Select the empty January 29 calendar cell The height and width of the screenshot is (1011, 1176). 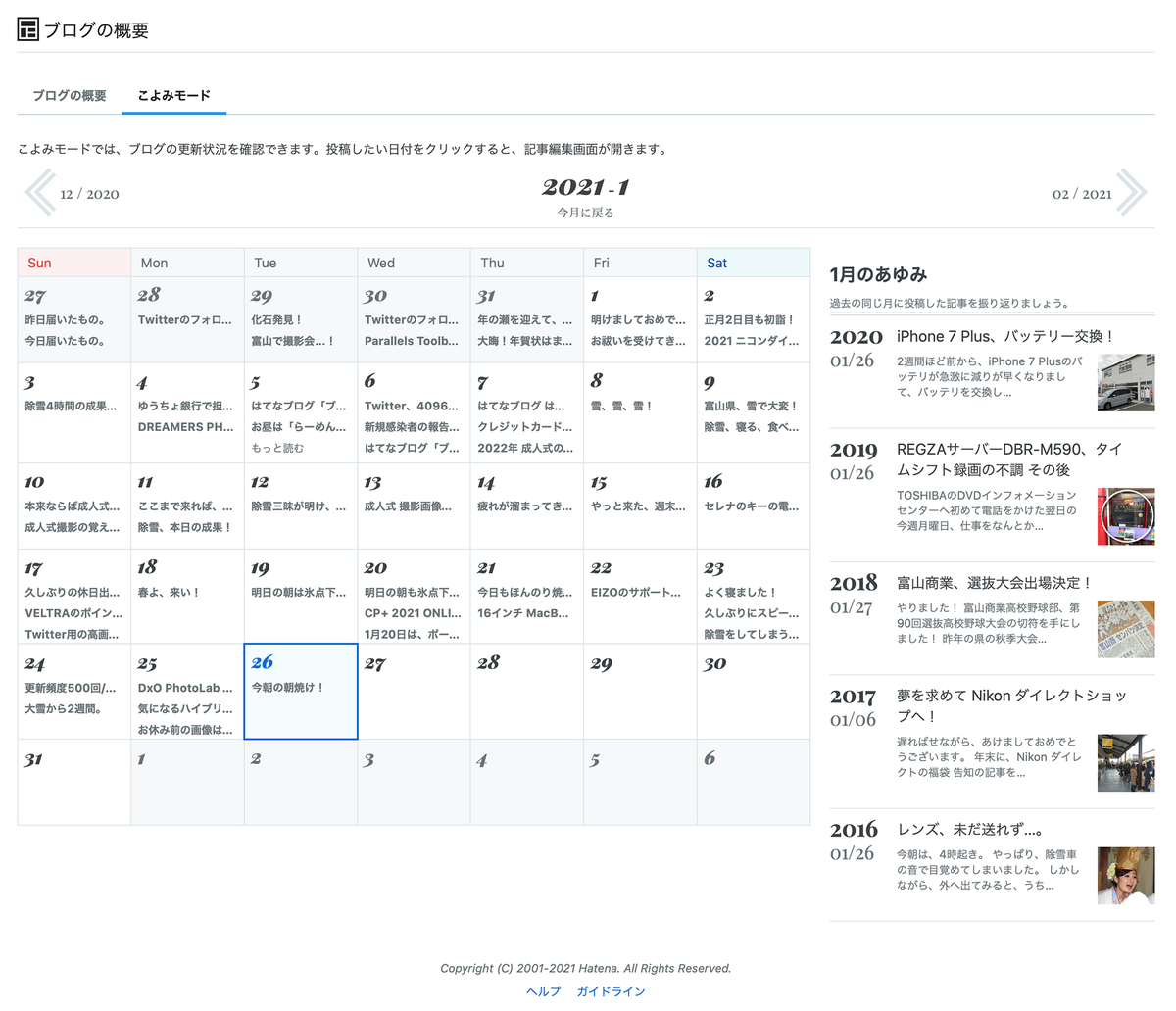[640, 692]
